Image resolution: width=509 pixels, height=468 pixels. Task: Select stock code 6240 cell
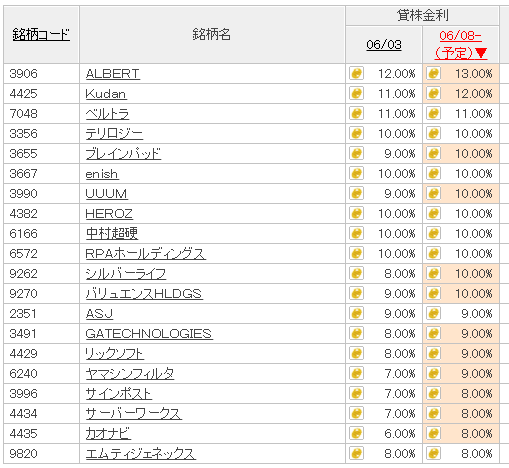tap(41, 373)
